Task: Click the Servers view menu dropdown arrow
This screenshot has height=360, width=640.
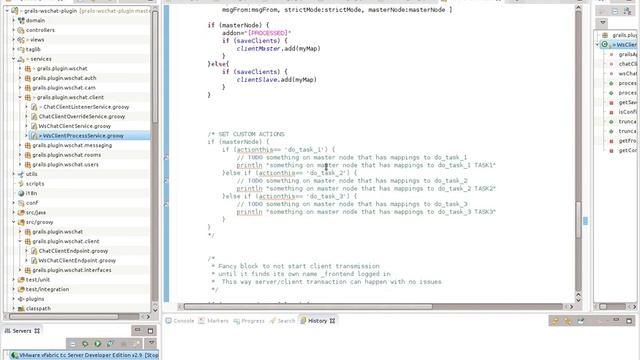Action: [x=151, y=343]
